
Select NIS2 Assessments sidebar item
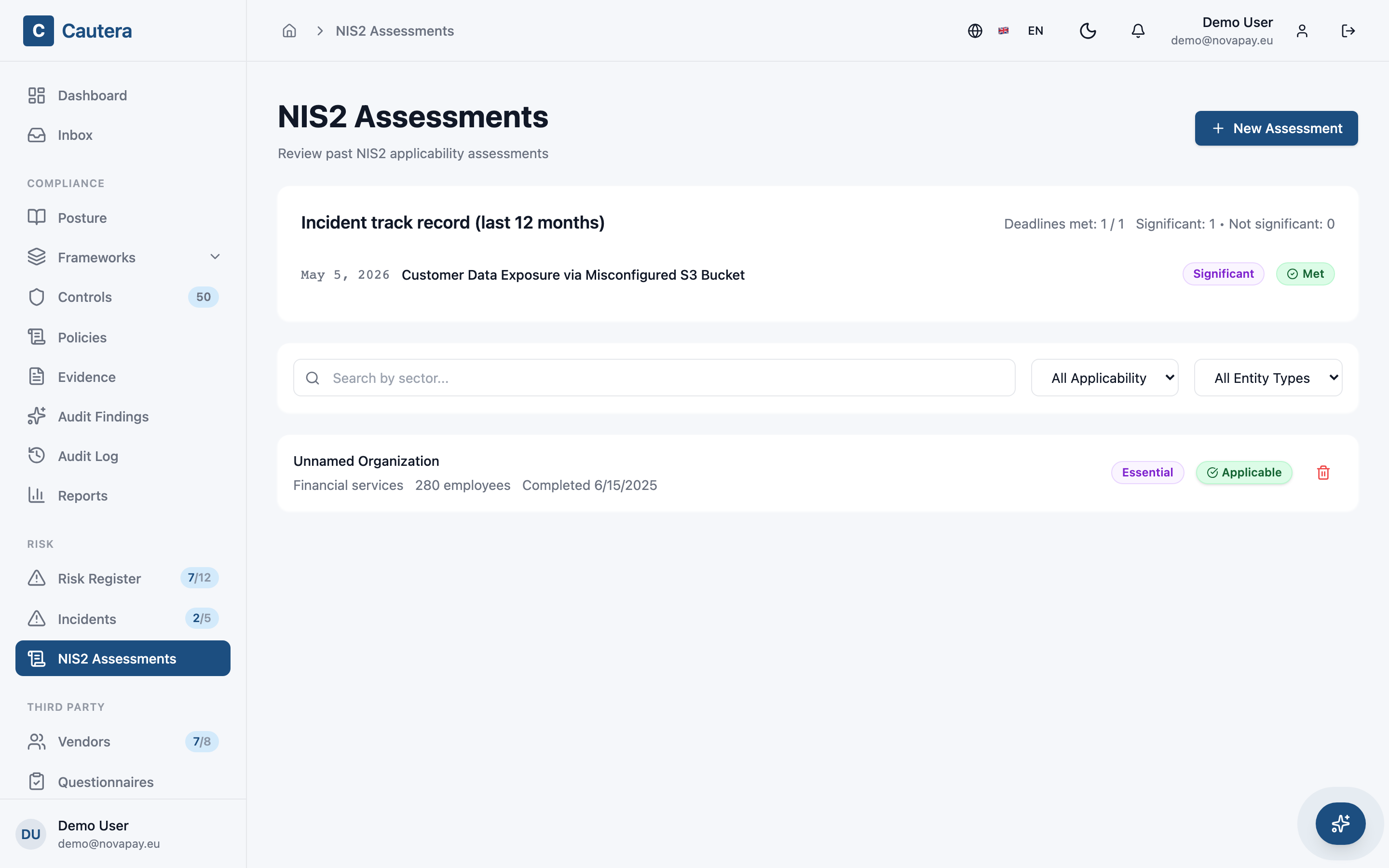pos(123,658)
